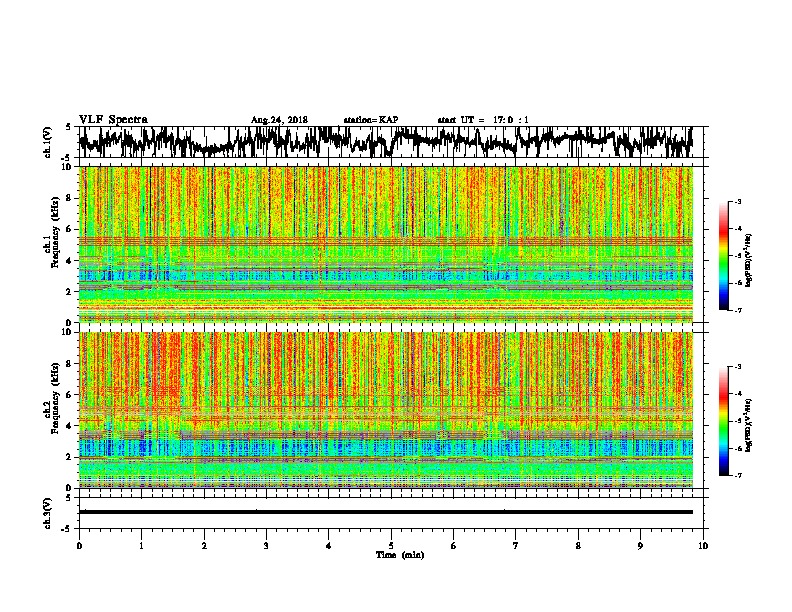Screen dimensions: 792x612
Task: Click the color scale bar beside ch.2 spectrogram
Action: coord(723,421)
